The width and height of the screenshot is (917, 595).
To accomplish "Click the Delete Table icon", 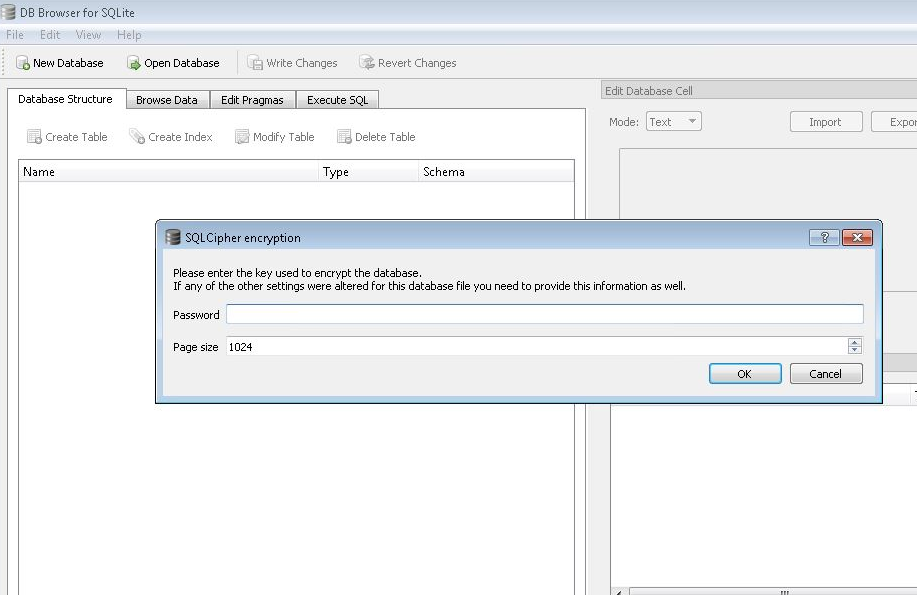I will click(344, 137).
